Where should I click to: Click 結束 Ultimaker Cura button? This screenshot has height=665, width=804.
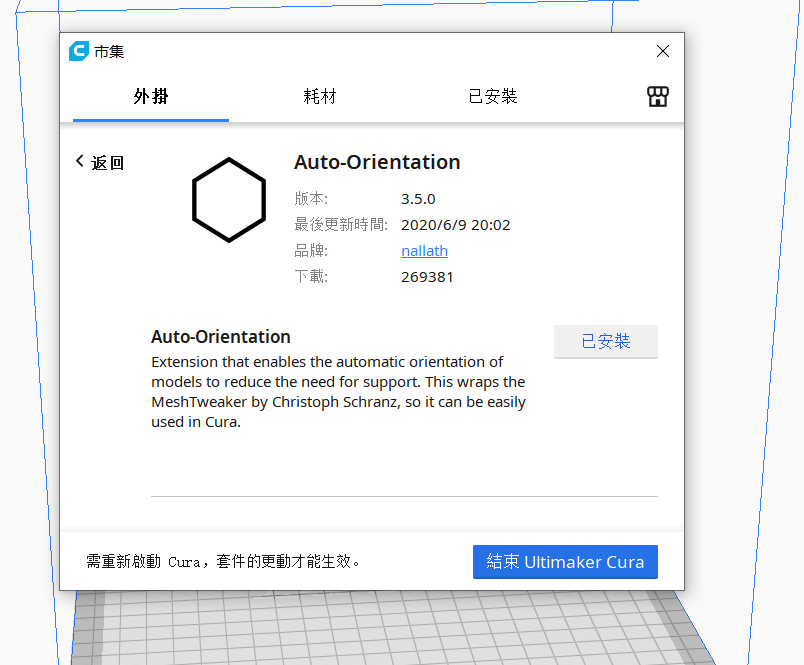tap(565, 562)
